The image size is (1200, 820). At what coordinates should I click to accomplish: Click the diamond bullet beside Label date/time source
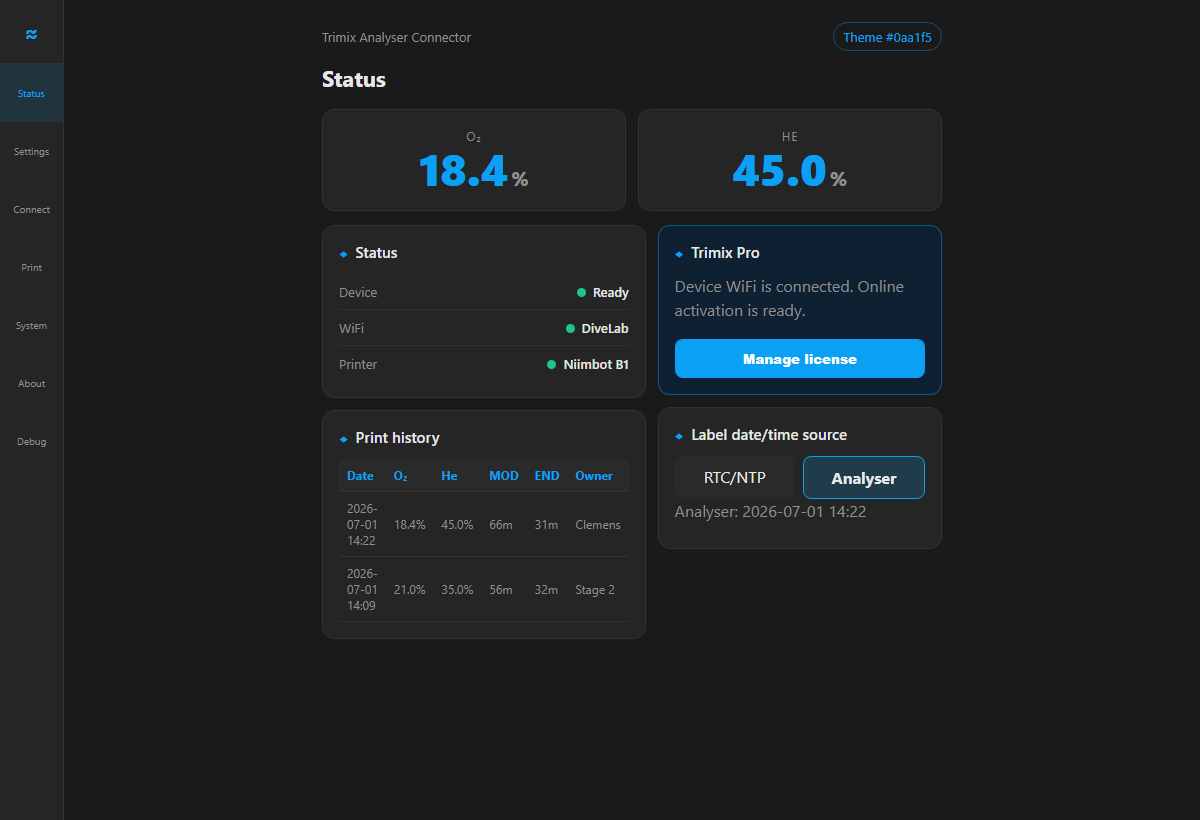[x=679, y=436]
